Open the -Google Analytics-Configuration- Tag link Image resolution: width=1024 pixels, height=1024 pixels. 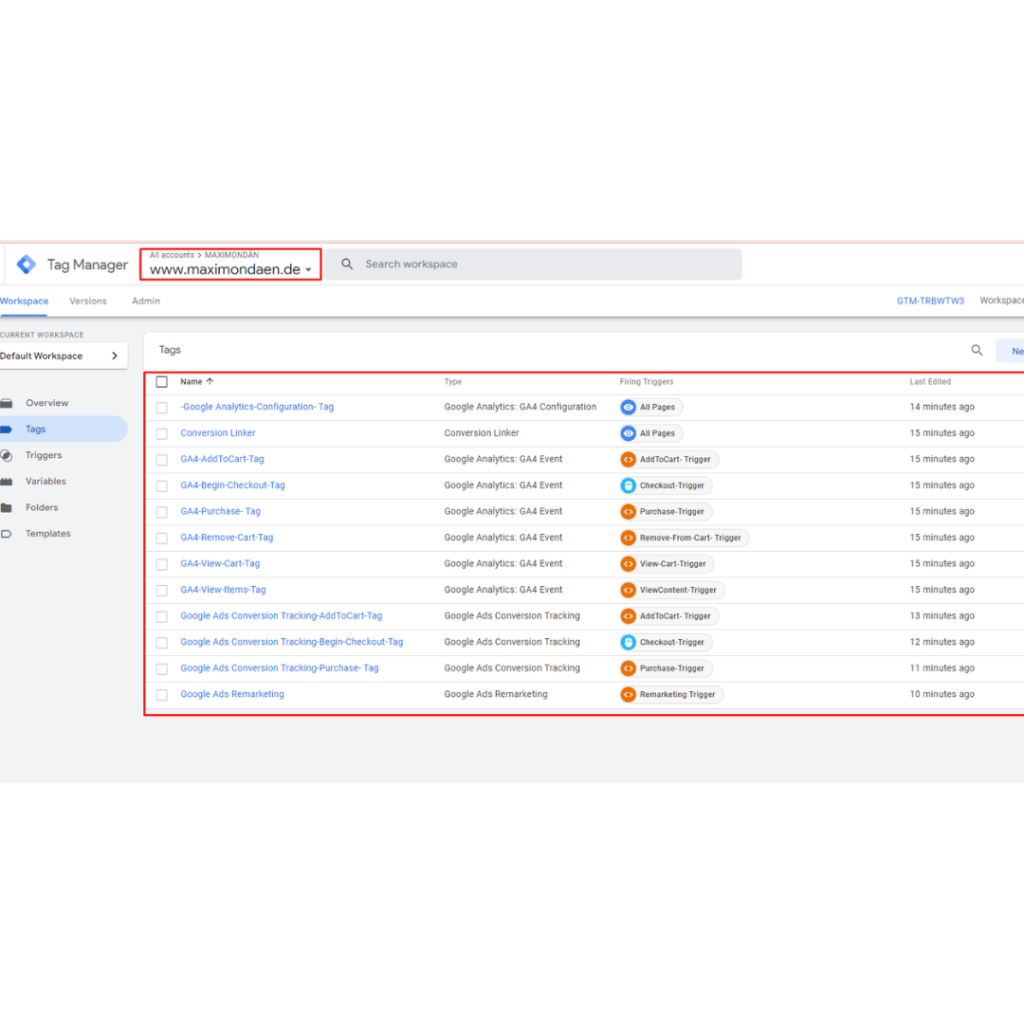coord(257,407)
